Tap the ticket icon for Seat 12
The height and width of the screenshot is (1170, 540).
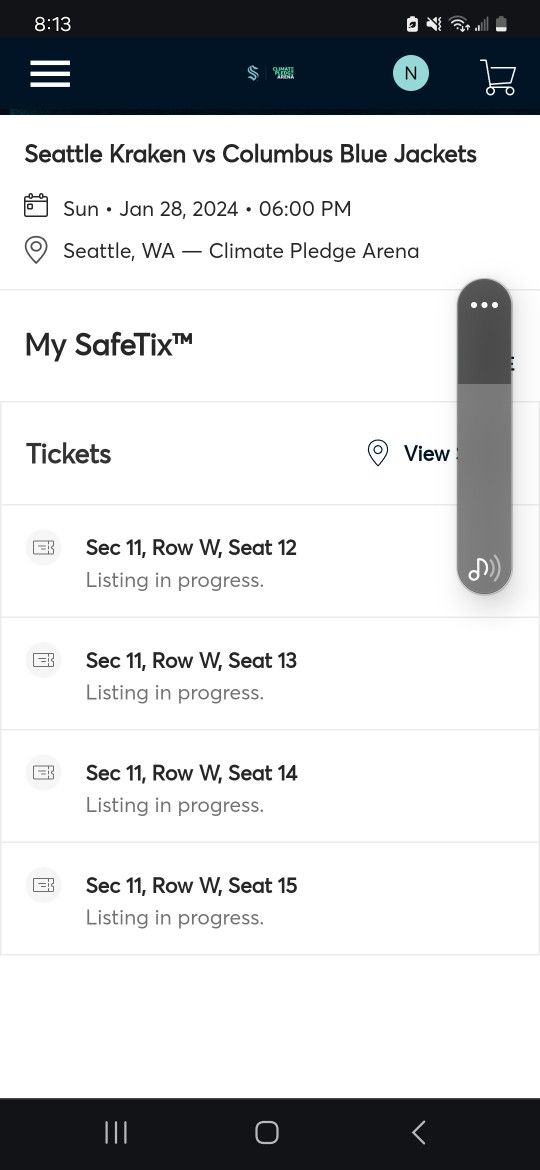(43, 548)
